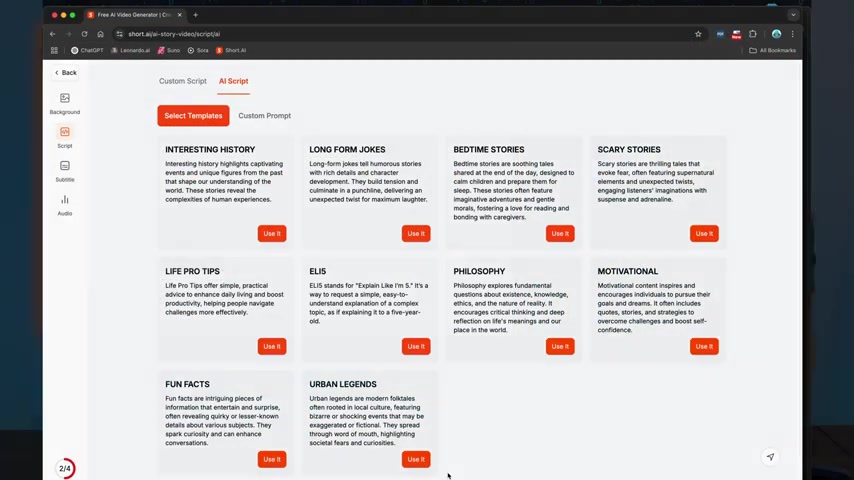Open the Leonardo.ai bookmark
Viewport: 854px width, 480px height.
(130, 50)
